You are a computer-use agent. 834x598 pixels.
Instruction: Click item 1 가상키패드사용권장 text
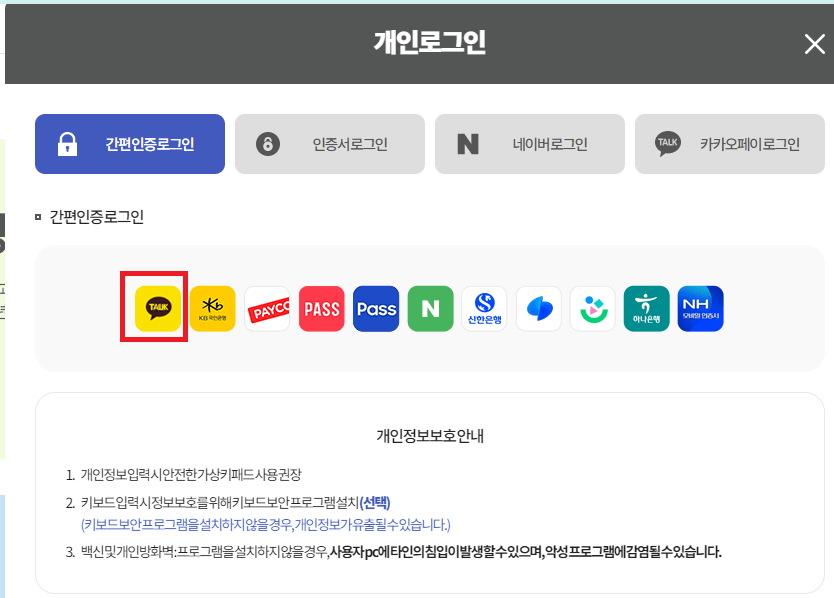tap(191, 475)
